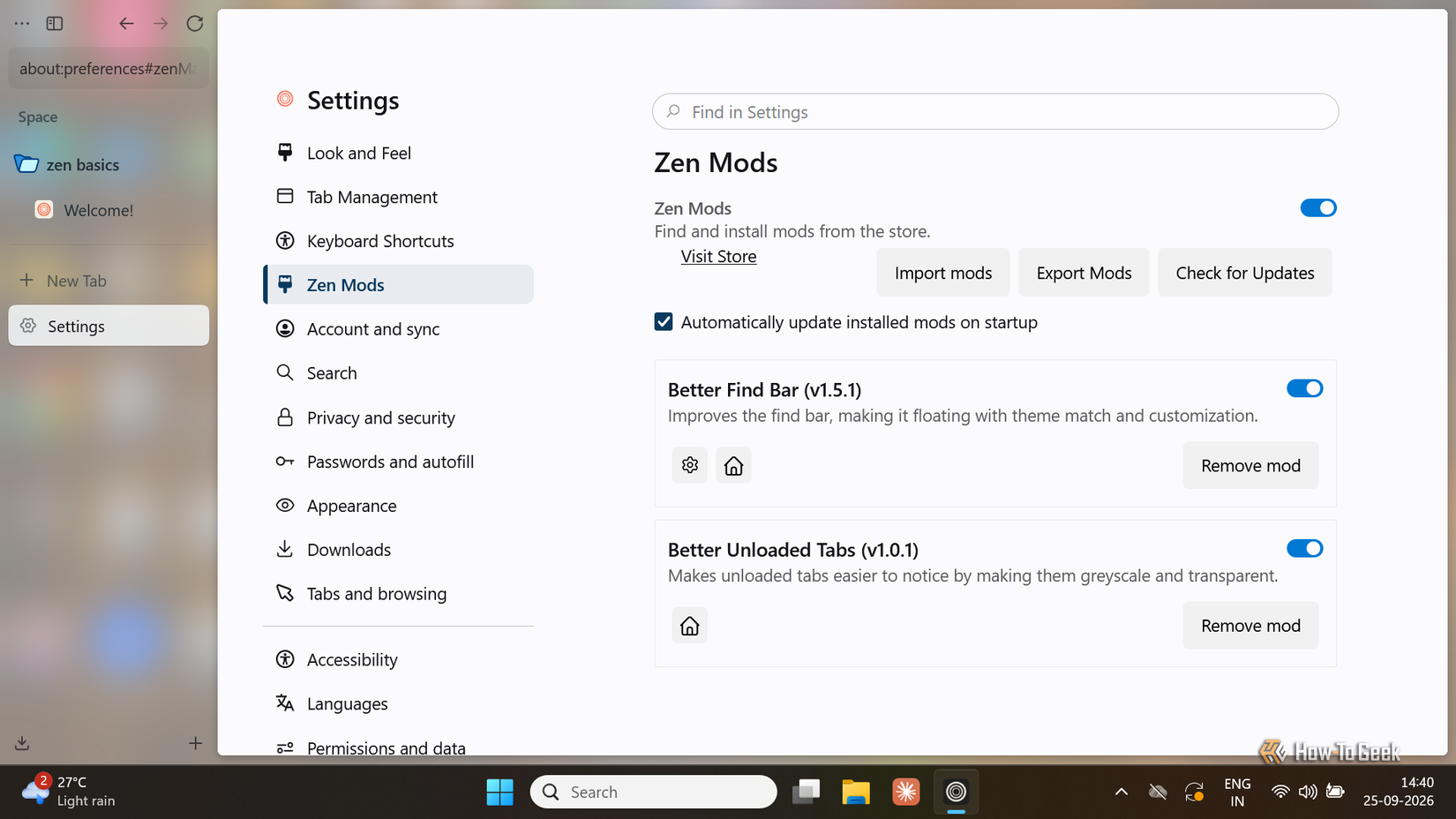The image size is (1456, 819).
Task: Disable the Better Unloaded Tabs toggle
Action: point(1304,548)
